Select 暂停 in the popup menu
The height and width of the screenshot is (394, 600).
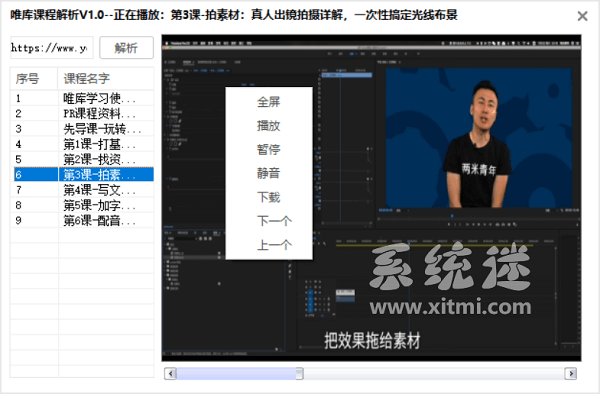click(269, 150)
